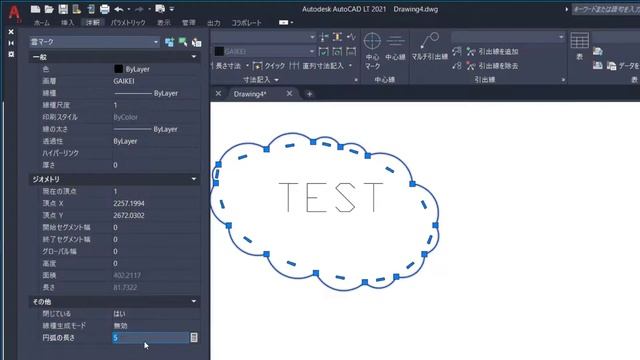Click the black ByLayer color swatch

(118, 69)
